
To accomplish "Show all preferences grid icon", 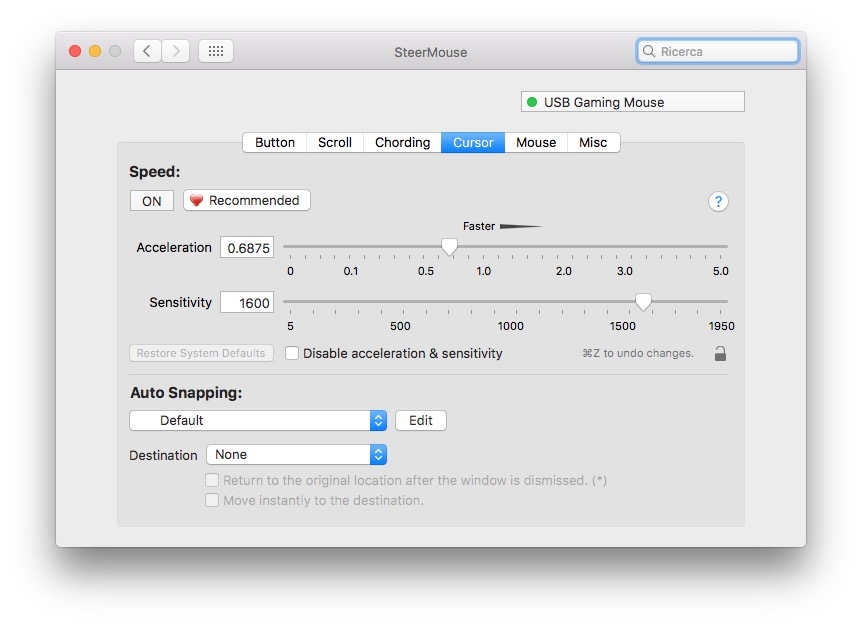I will tap(216, 51).
